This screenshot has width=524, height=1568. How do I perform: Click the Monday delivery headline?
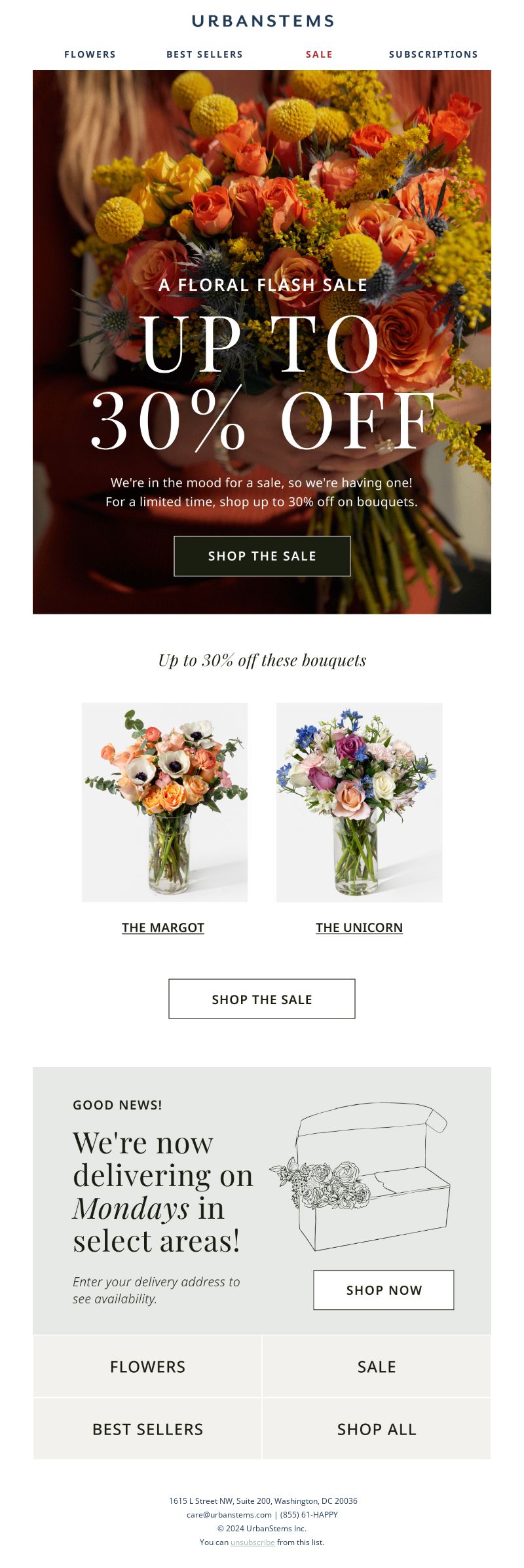point(163,1192)
